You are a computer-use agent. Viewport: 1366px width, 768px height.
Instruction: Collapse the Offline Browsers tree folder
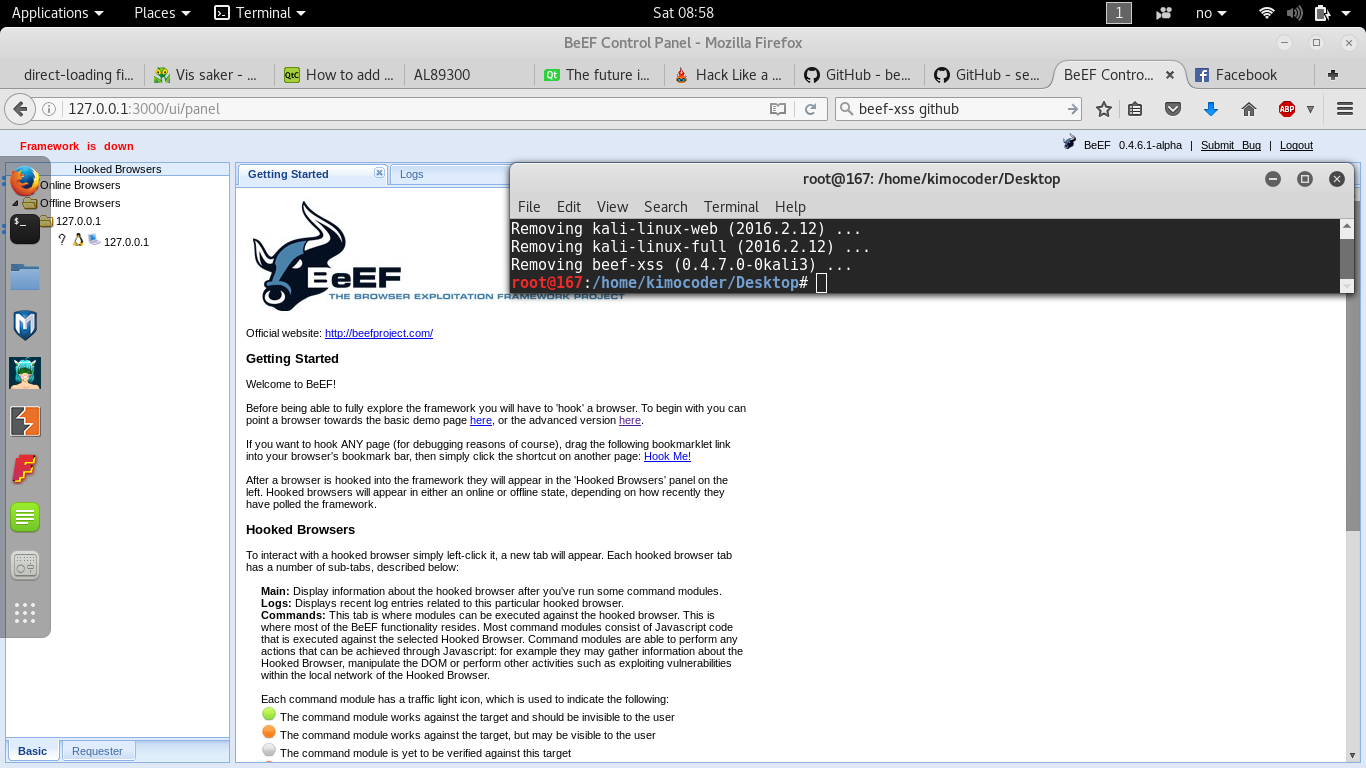point(15,203)
